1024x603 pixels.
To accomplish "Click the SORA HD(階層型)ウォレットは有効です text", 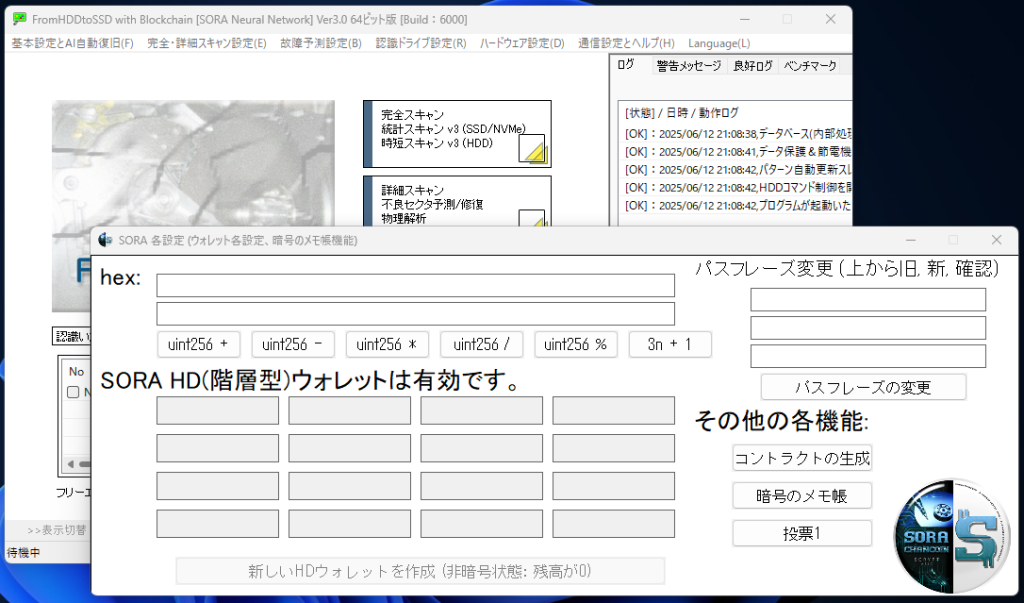I will tap(310, 380).
